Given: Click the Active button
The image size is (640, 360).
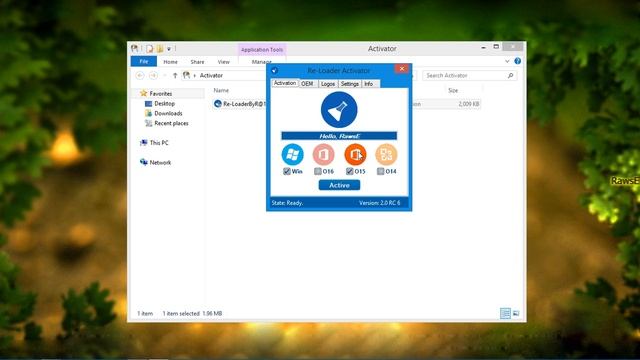Looking at the screenshot, I should (339, 185).
